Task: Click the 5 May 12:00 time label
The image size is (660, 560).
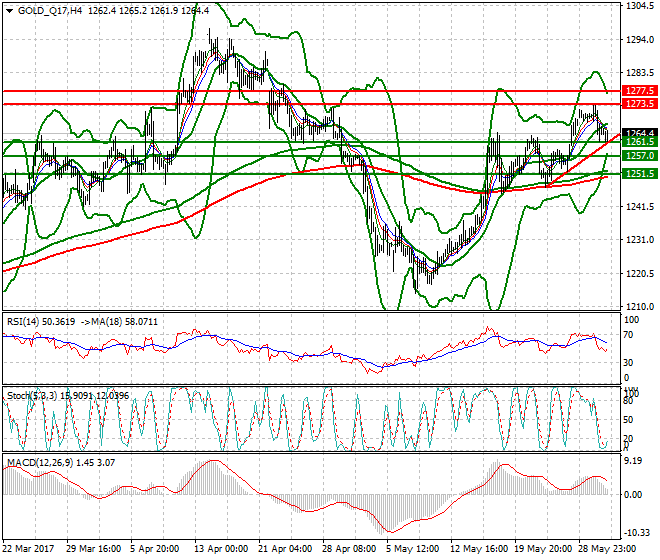Action: 412,549
